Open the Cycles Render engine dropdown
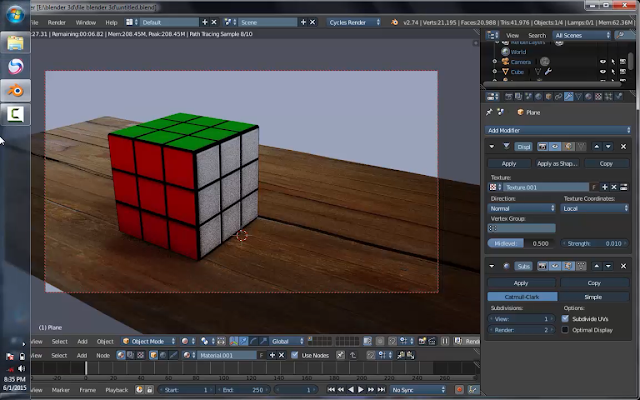 (354, 22)
